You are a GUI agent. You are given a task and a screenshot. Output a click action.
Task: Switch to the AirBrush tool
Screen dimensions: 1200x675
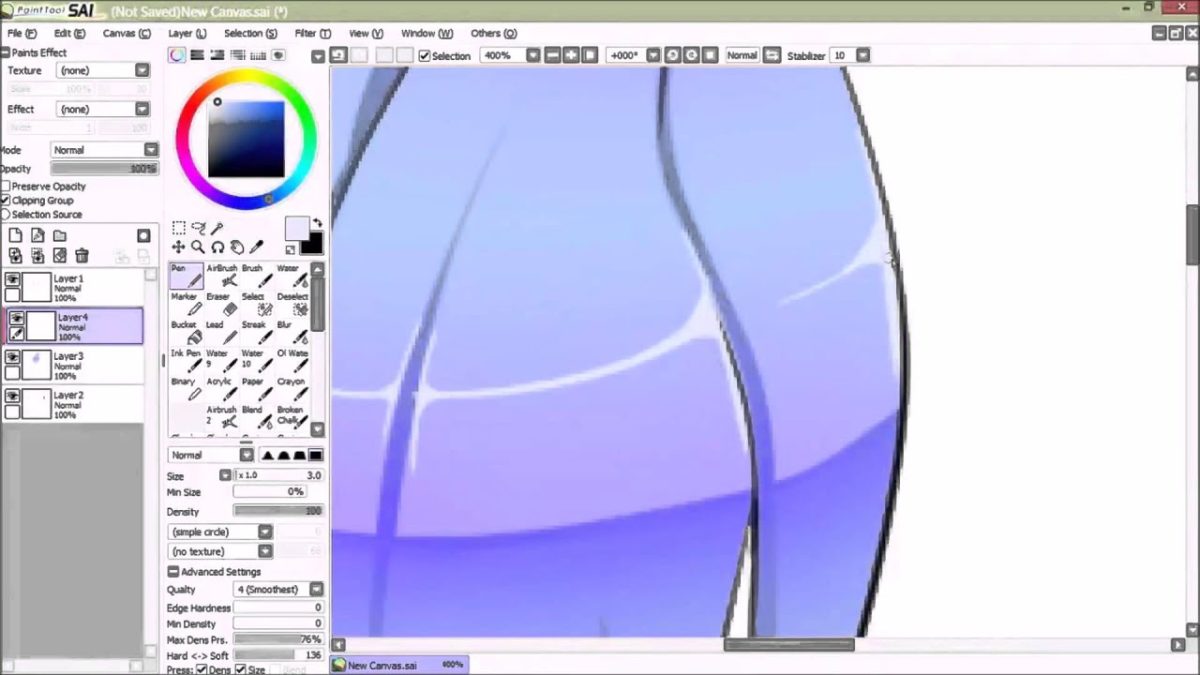point(222,278)
